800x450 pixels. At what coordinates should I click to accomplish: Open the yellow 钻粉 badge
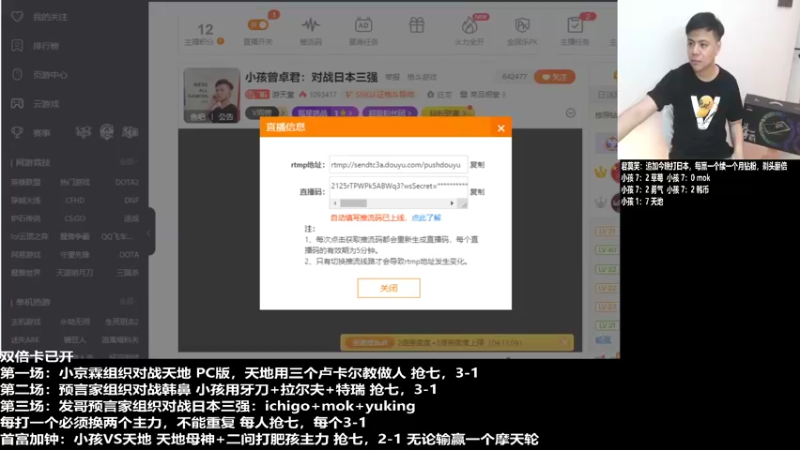[x=448, y=113]
